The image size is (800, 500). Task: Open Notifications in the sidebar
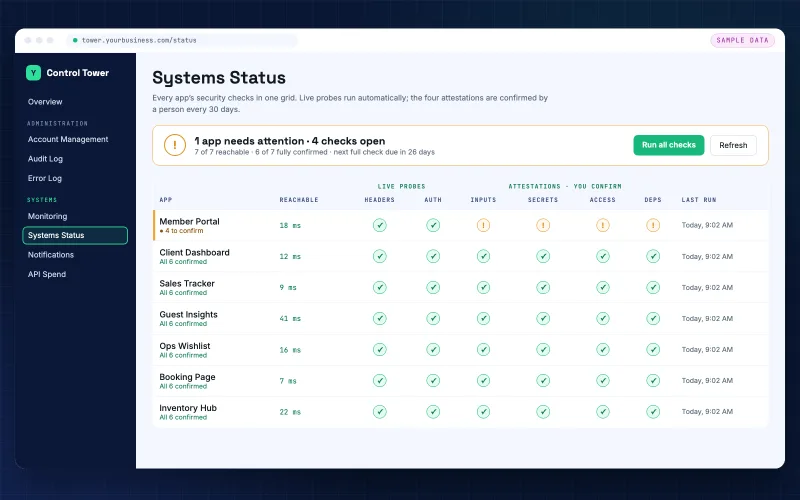(51, 255)
